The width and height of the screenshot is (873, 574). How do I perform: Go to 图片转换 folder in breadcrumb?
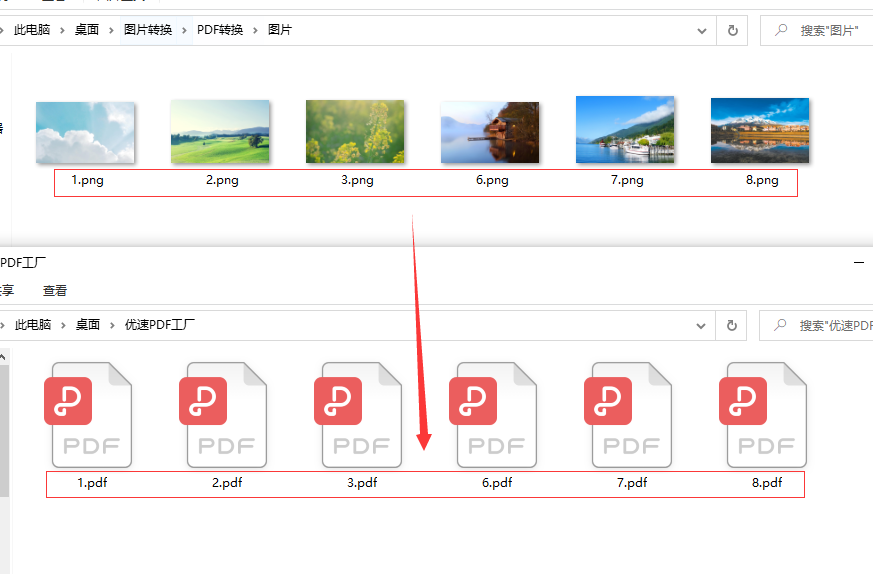point(148,30)
